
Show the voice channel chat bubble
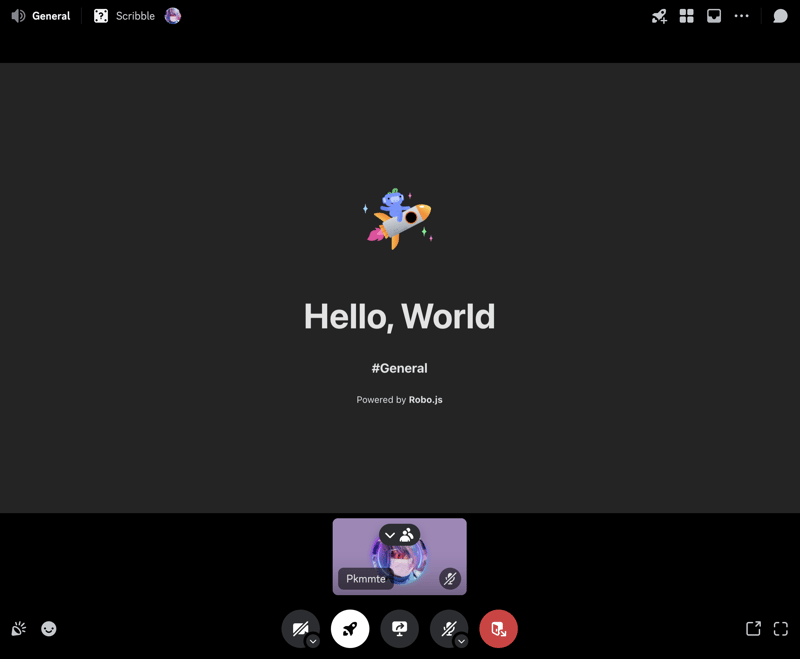(x=780, y=16)
